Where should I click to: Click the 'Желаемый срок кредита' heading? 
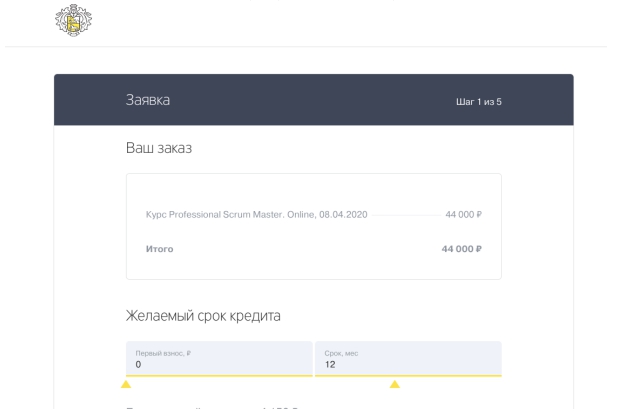(203, 316)
